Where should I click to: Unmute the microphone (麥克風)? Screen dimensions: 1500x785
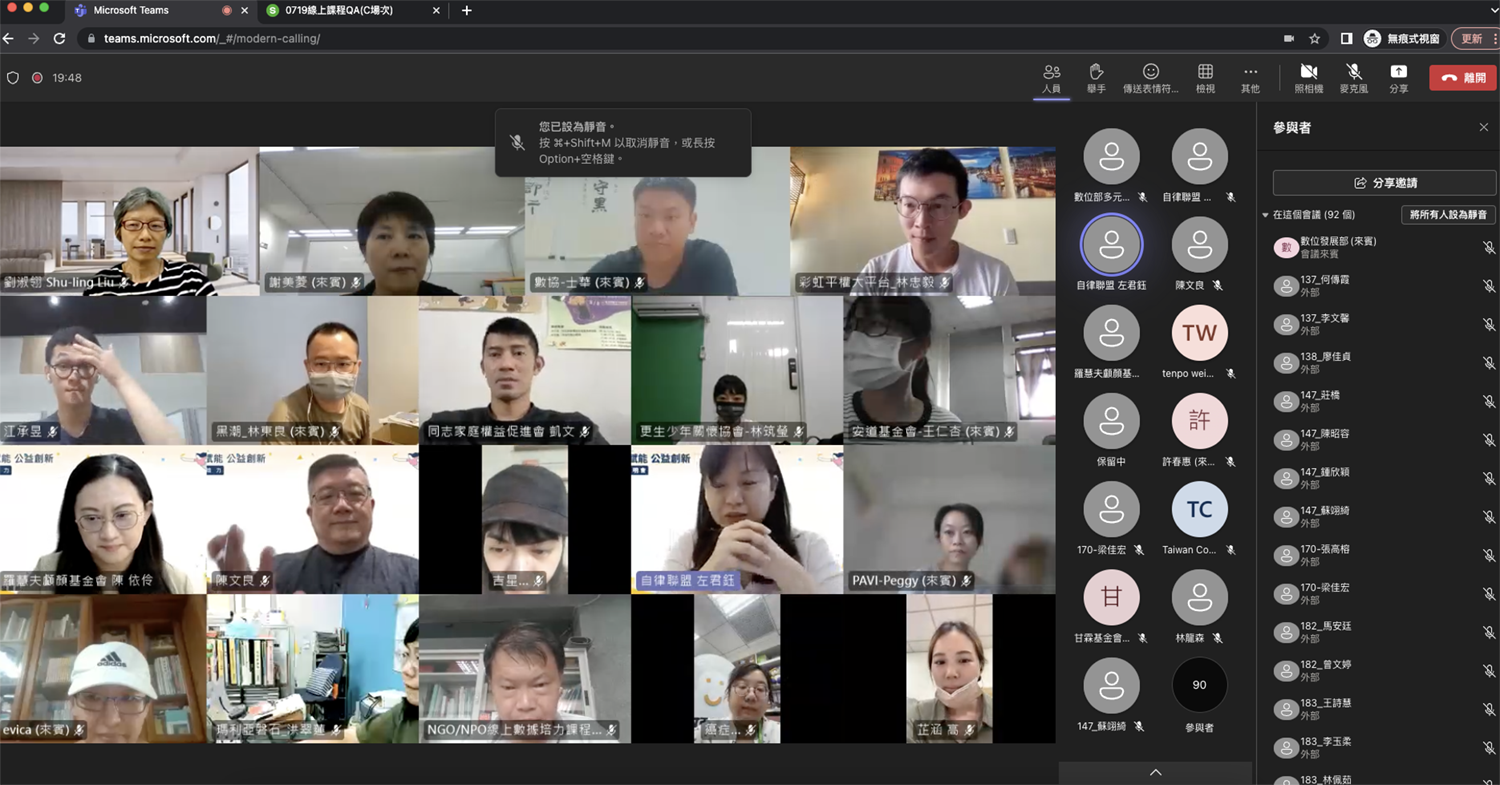click(1353, 73)
